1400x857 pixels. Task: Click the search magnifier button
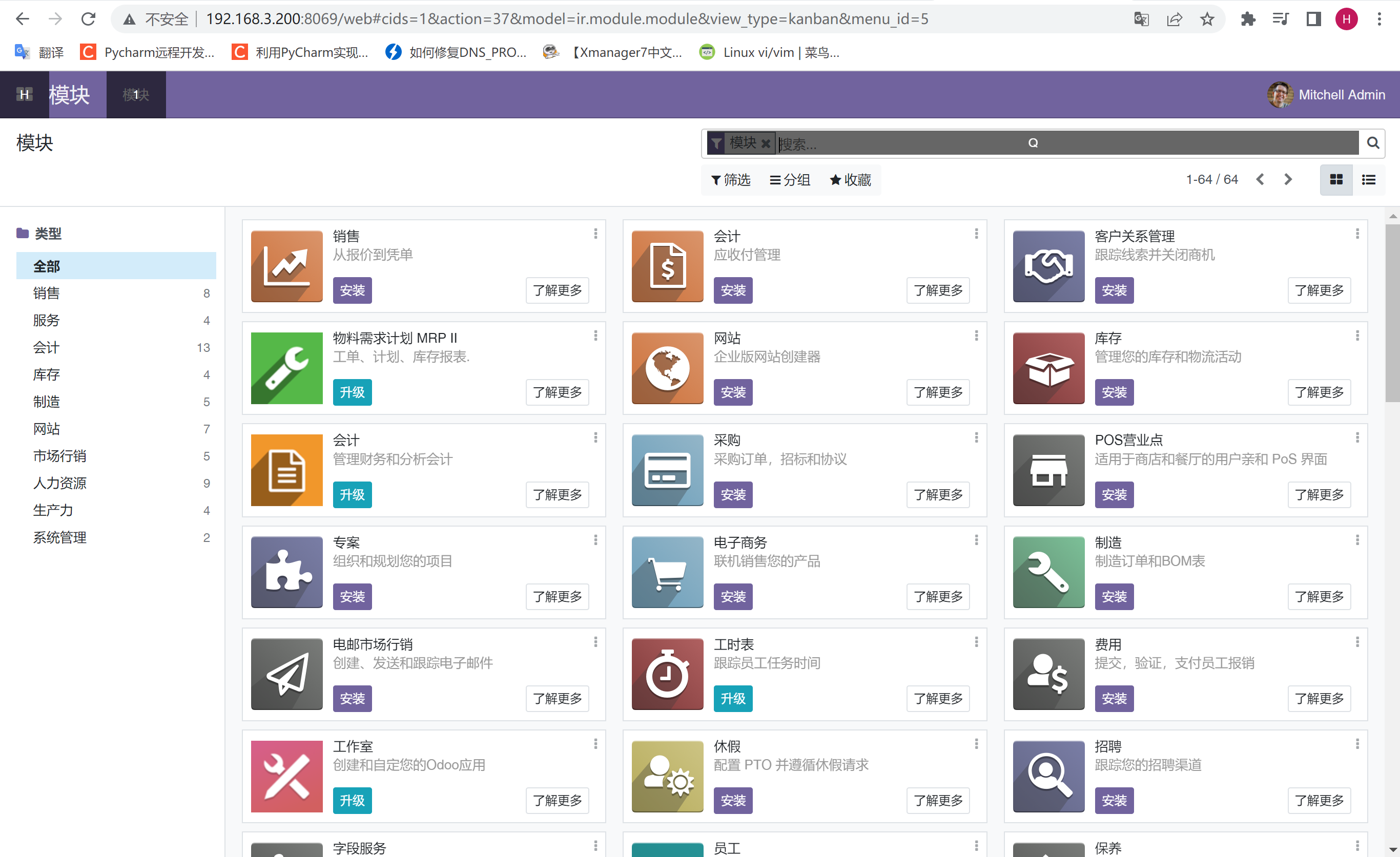pyautogui.click(x=1373, y=142)
